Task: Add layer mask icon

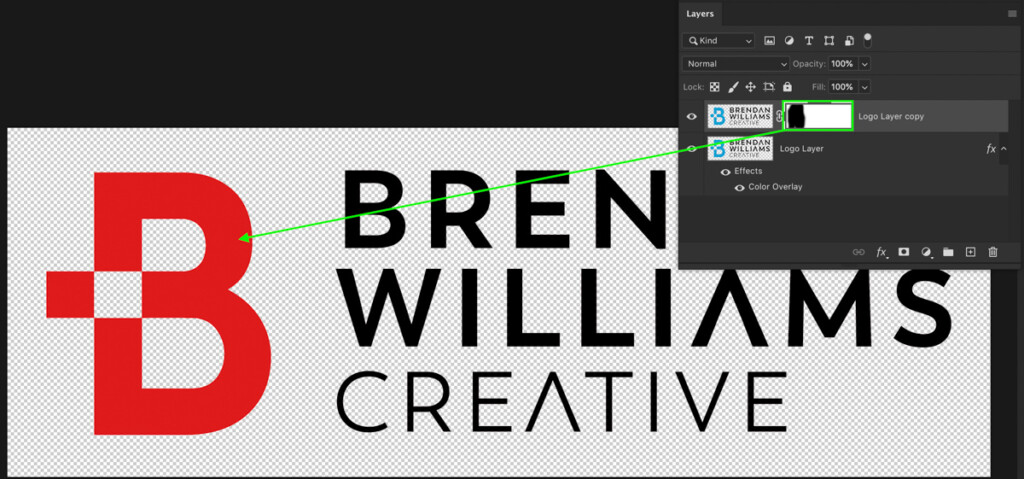Action: coord(904,252)
